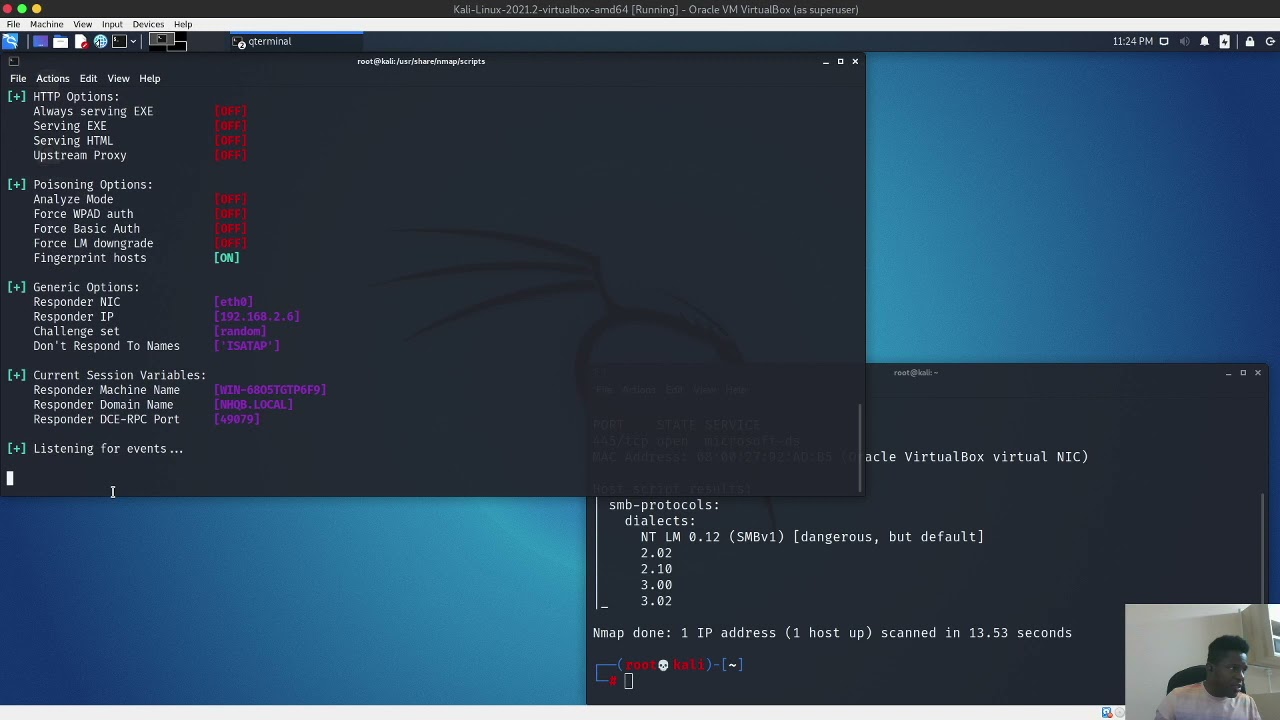
Task: Click the 'Responder IP' 192.168.2.6 value
Action: (x=257, y=316)
